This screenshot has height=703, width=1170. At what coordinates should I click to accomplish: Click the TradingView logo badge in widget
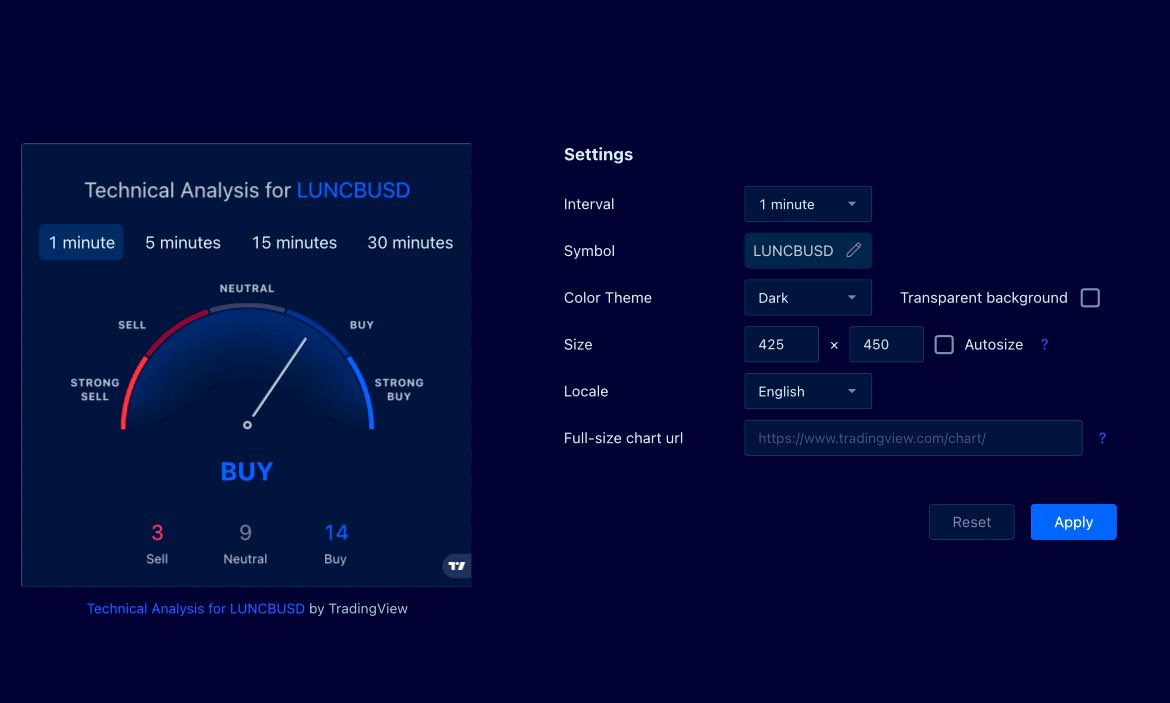pyautogui.click(x=457, y=566)
